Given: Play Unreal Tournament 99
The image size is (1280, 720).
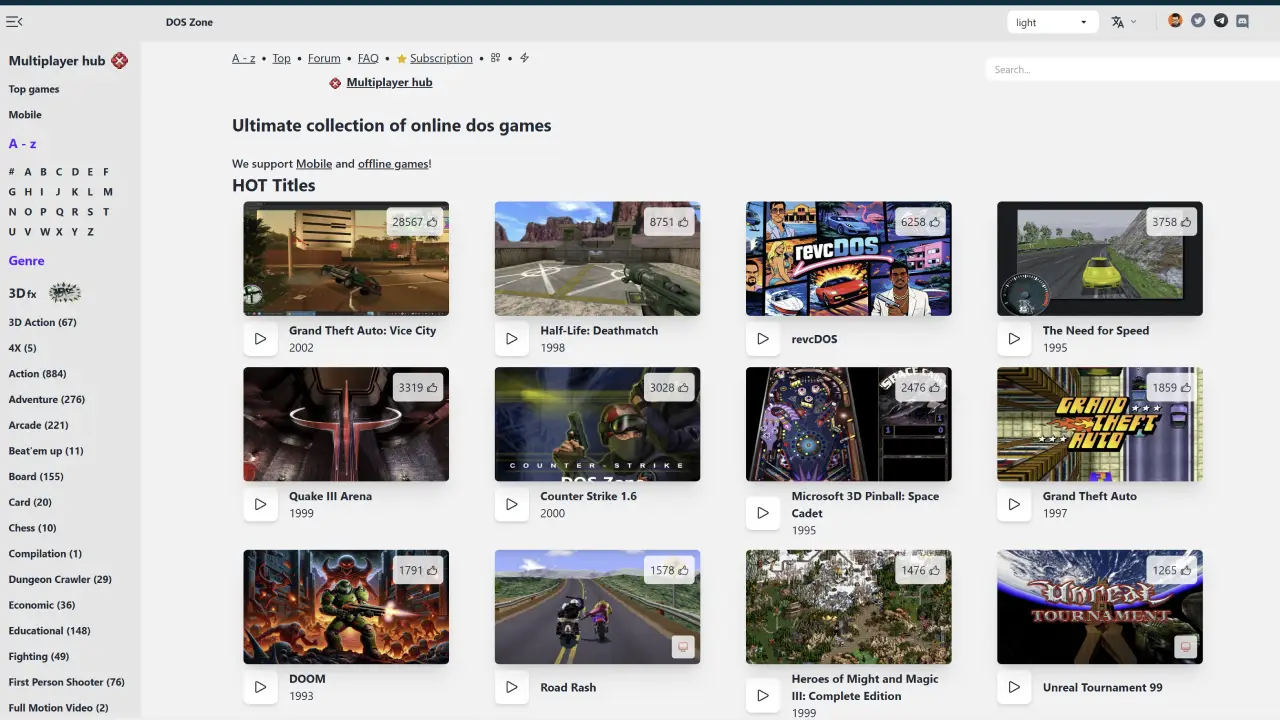Looking at the screenshot, I should 1013,687.
